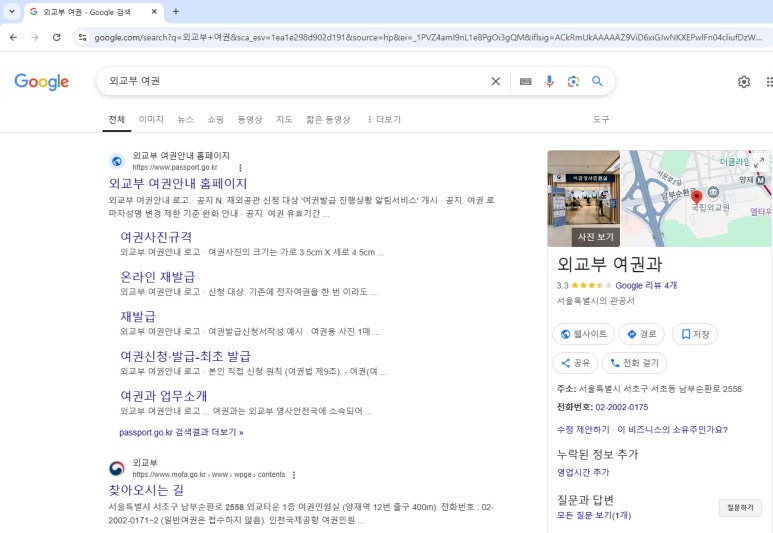Get directions with 경로 button
The width and height of the screenshot is (773, 533).
coord(642,334)
